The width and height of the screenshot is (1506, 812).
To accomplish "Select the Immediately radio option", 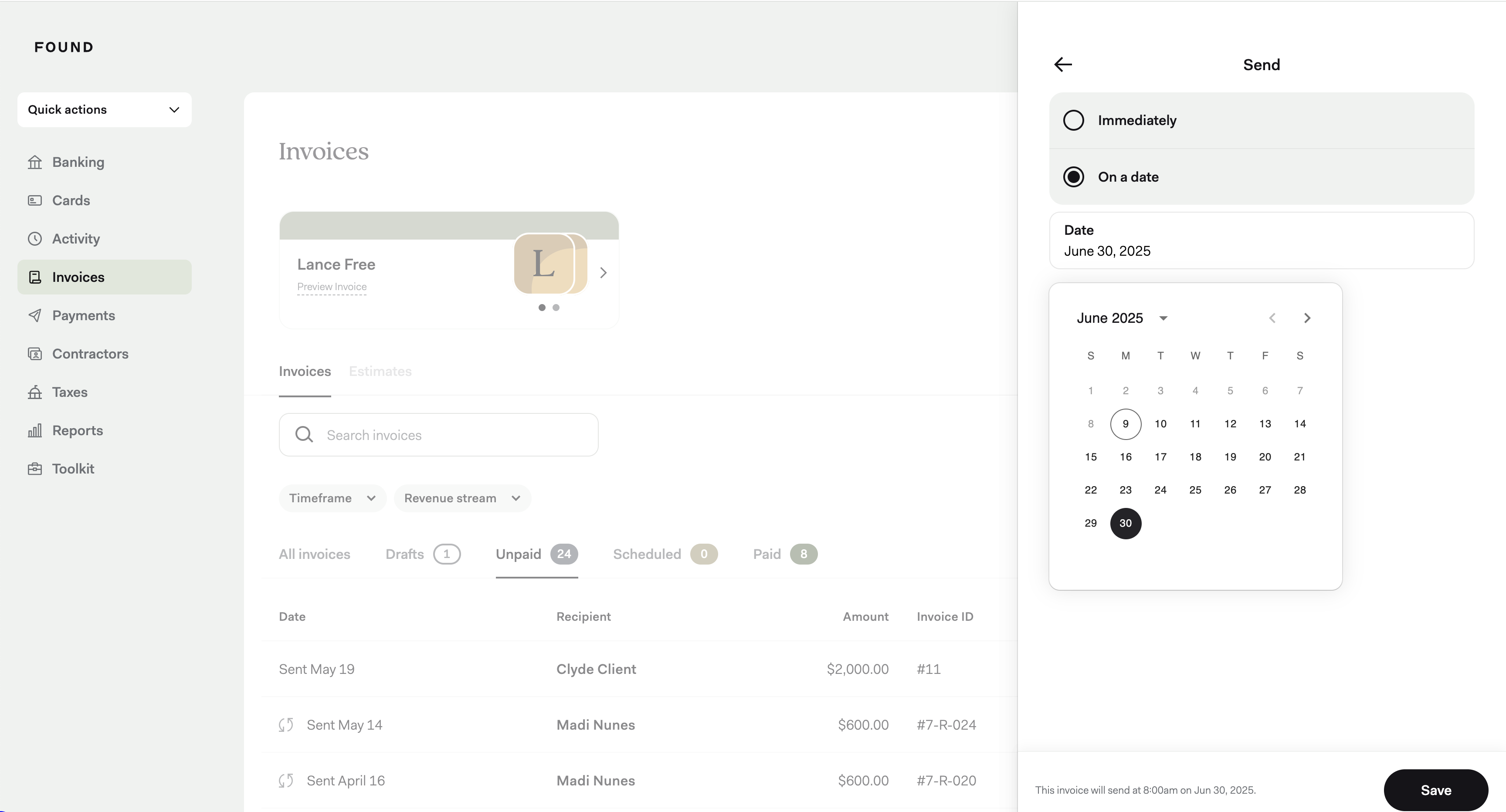I will 1073,120.
